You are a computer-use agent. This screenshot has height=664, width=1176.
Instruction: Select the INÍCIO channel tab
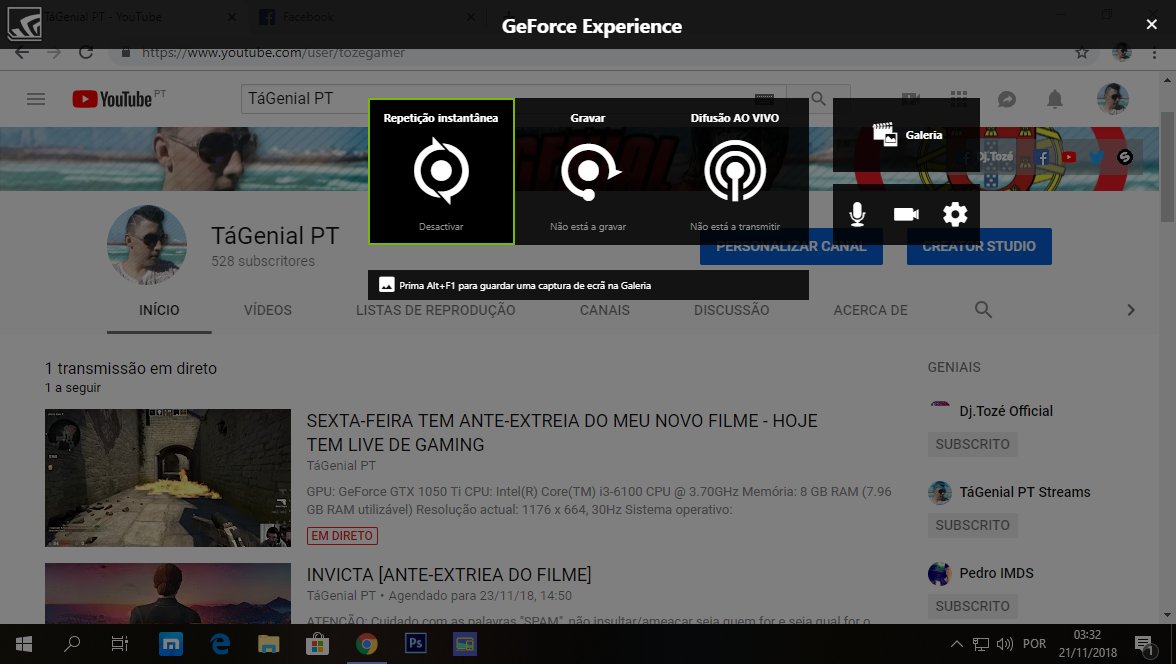point(159,310)
